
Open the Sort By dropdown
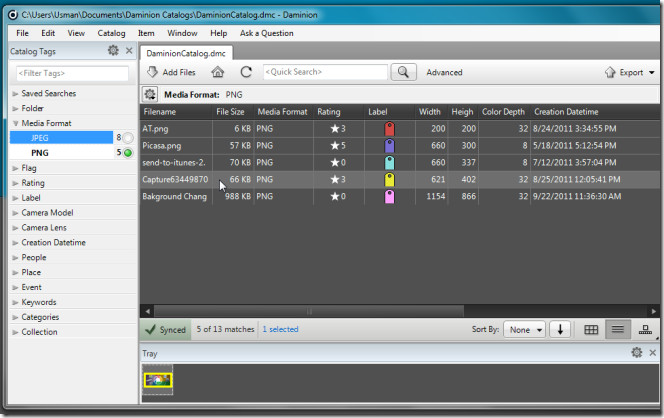click(x=525, y=329)
